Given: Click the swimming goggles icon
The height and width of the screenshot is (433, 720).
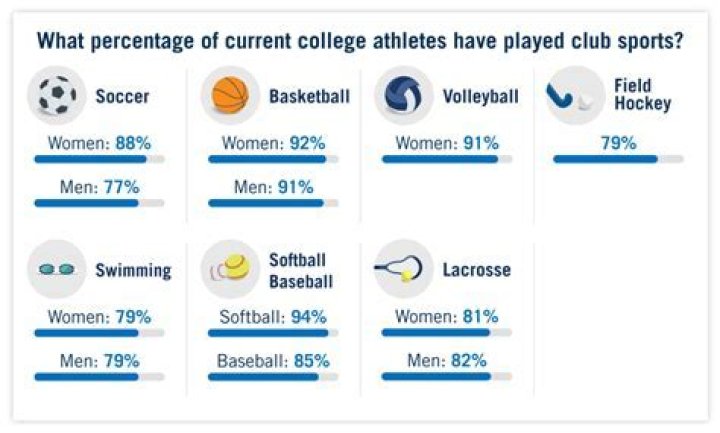Looking at the screenshot, I should point(56,269).
